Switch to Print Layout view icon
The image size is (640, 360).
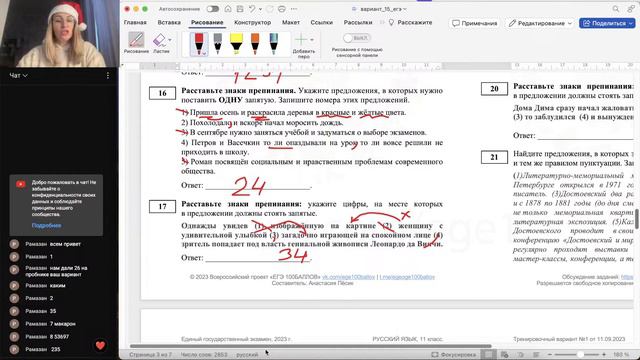488,355
